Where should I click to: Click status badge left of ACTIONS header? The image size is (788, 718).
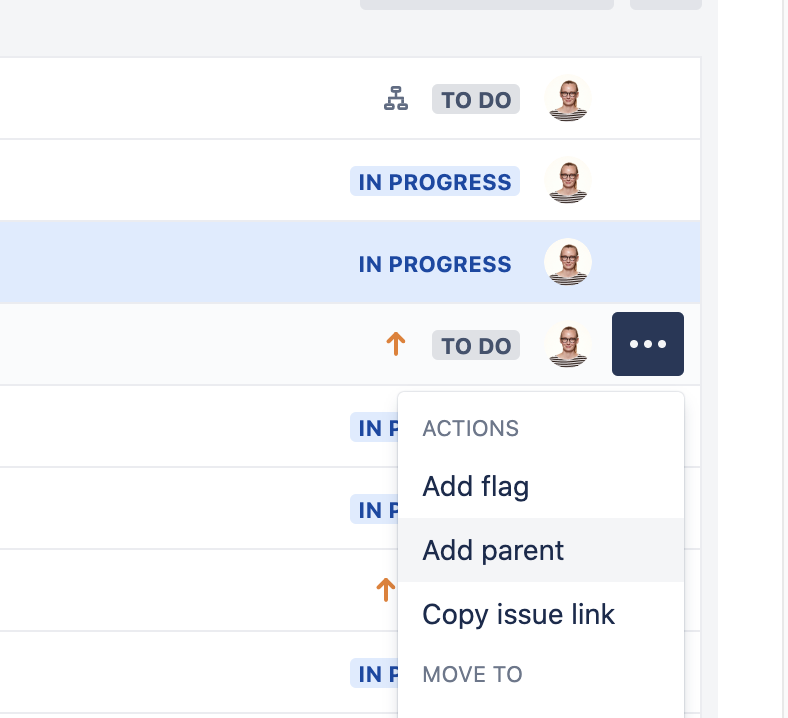pyautogui.click(x=374, y=428)
